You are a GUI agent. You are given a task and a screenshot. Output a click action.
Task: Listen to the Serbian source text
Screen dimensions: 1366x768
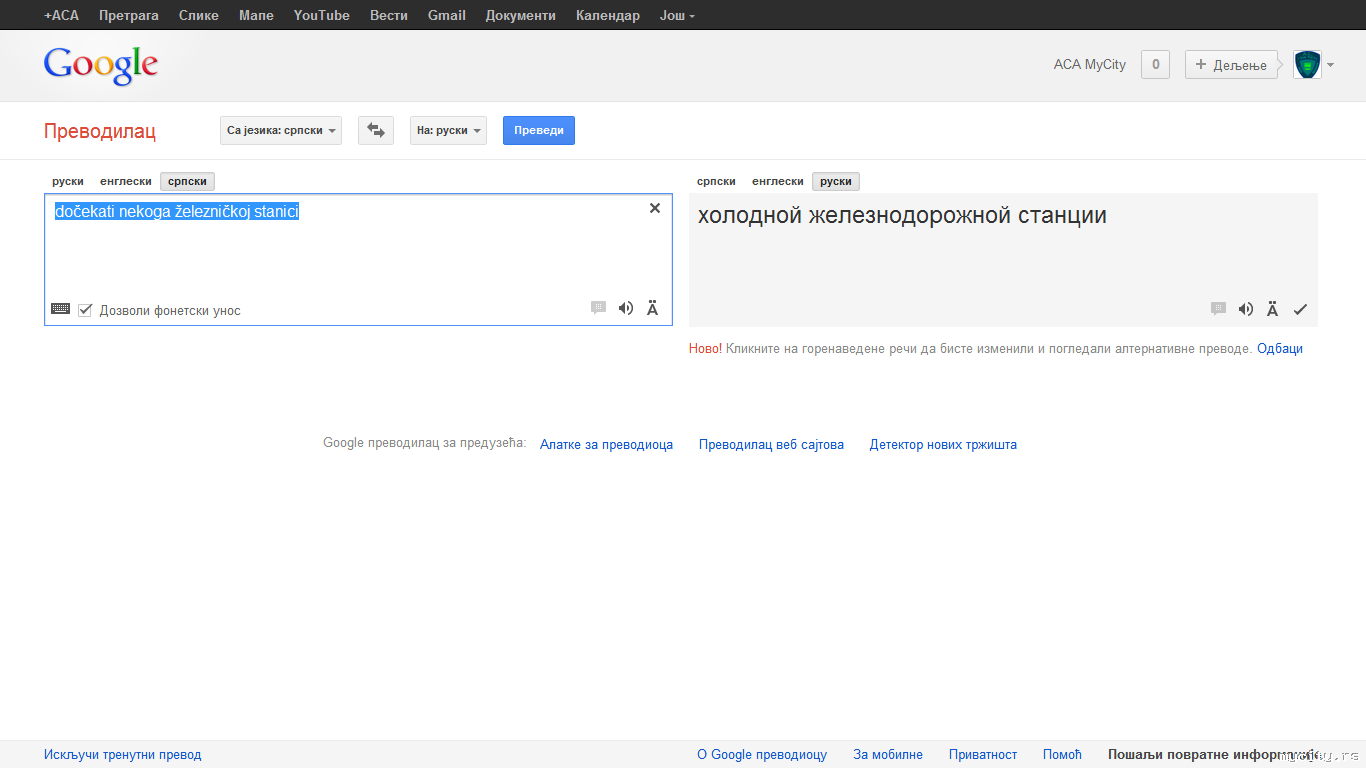[626, 308]
